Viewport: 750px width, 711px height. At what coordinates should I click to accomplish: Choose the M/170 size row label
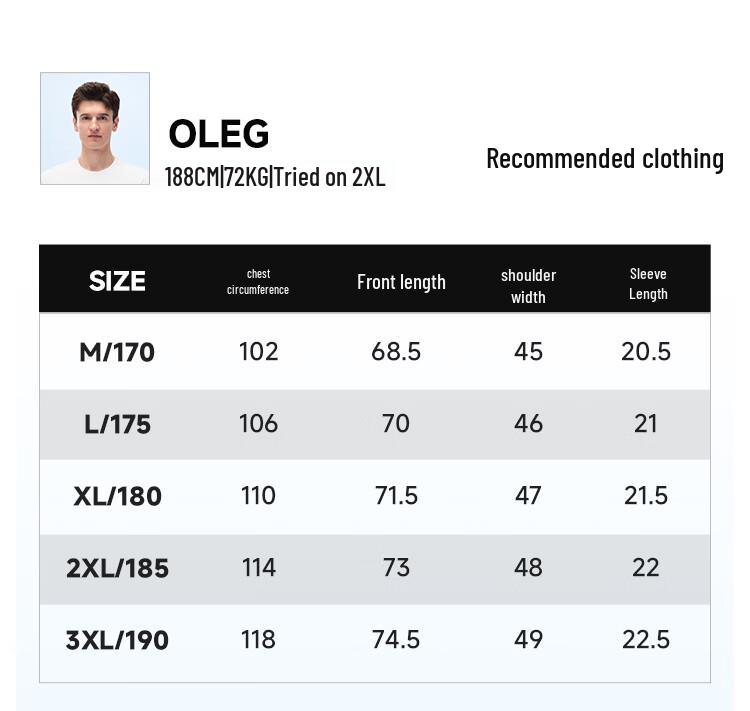(x=117, y=352)
